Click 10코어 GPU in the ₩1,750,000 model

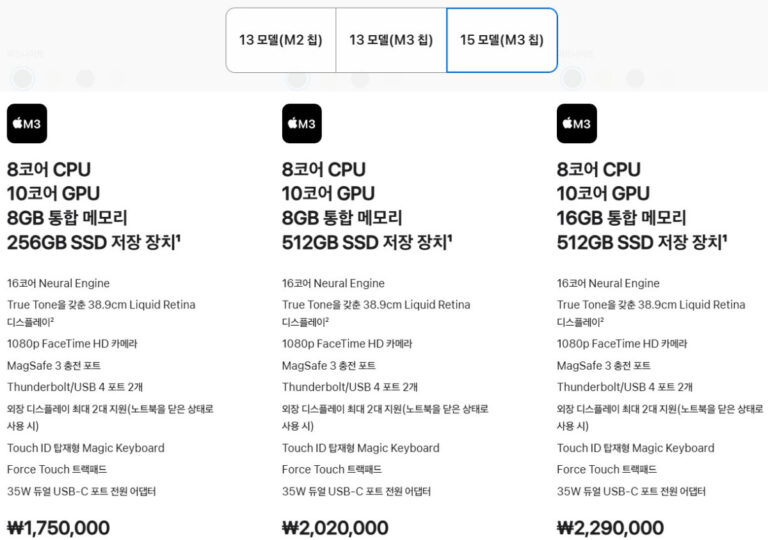click(53, 194)
